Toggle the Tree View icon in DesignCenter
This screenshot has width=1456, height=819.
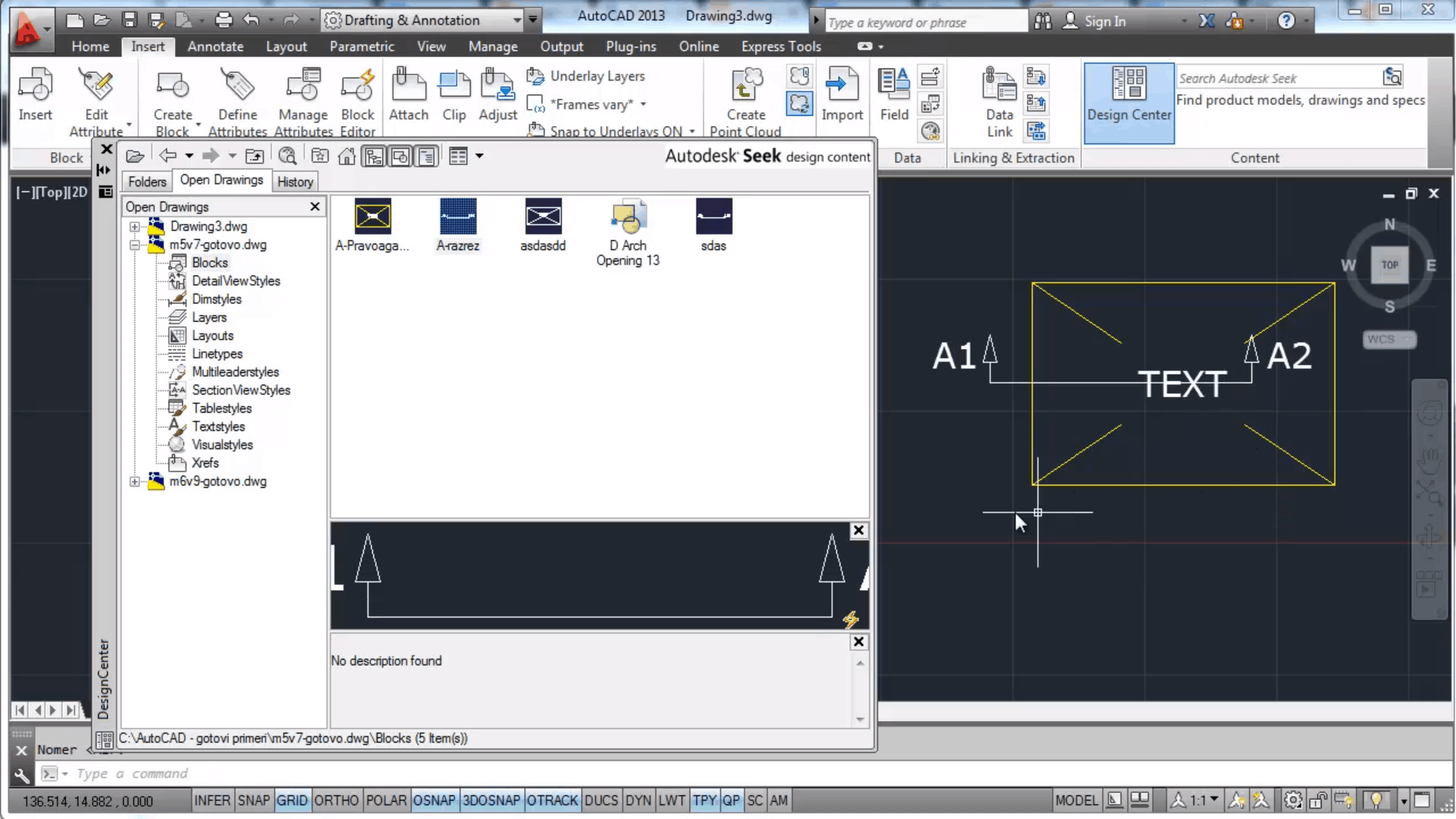pyautogui.click(x=374, y=156)
